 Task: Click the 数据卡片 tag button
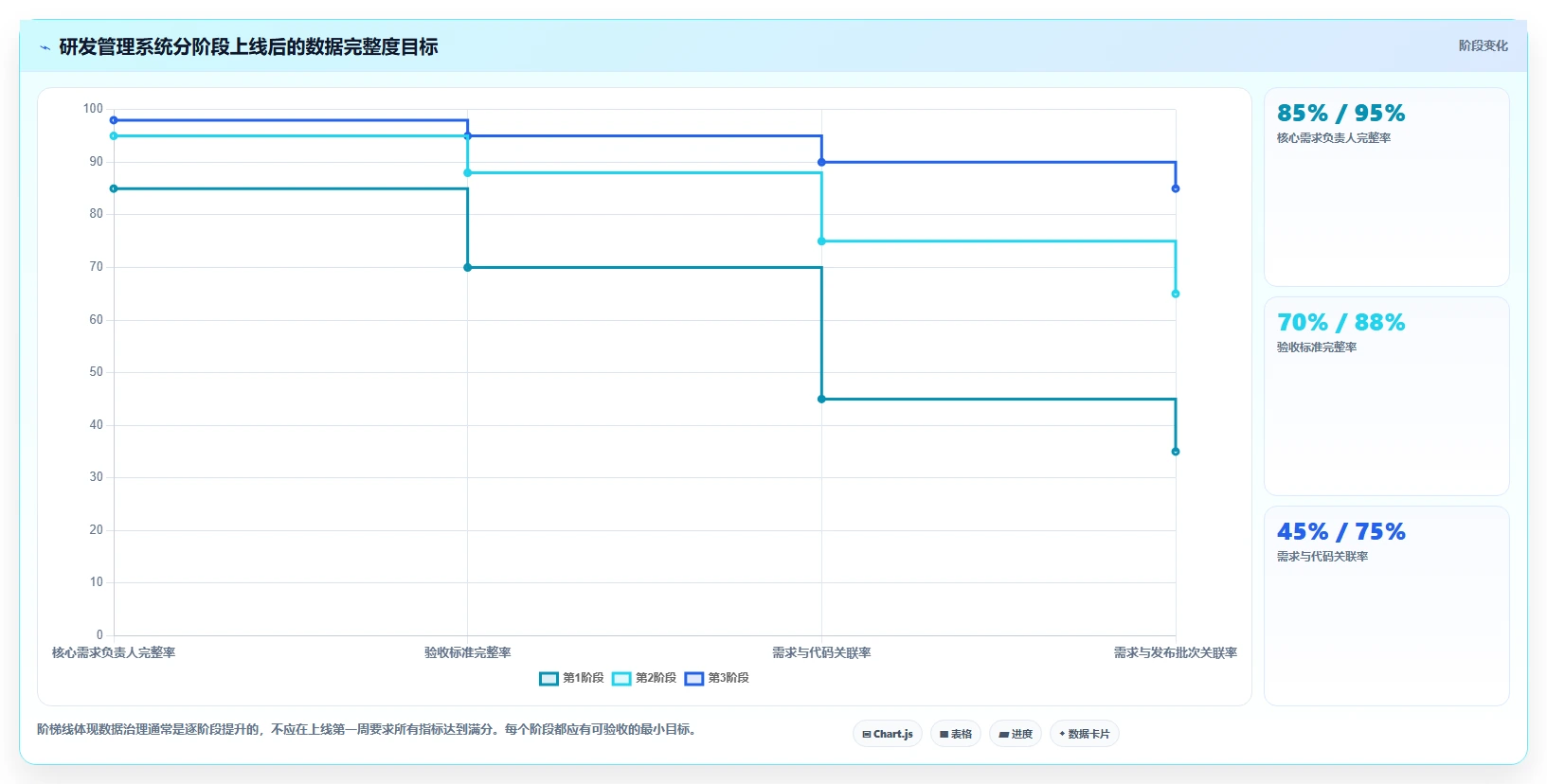click(1085, 734)
